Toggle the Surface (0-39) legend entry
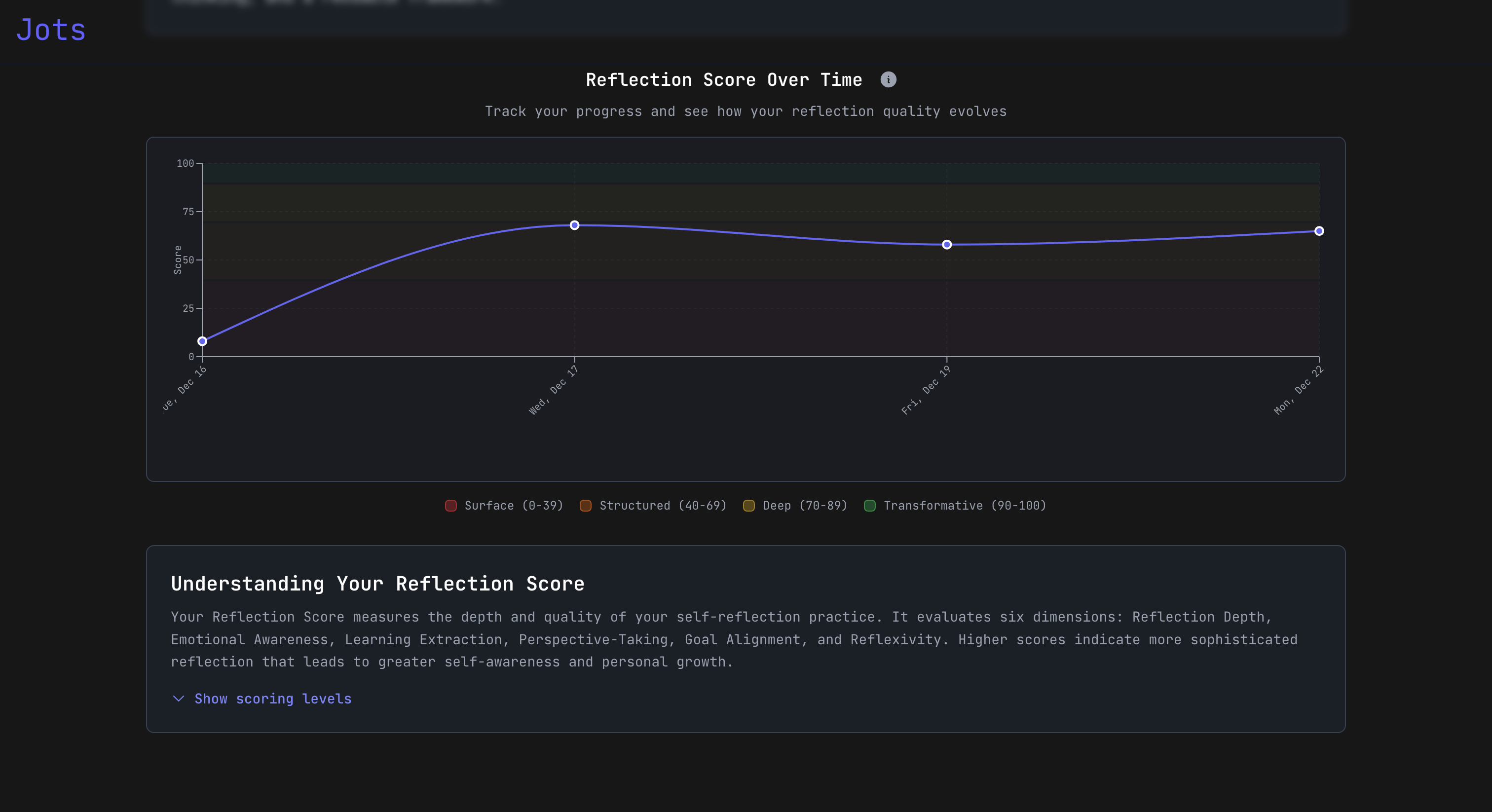This screenshot has height=812, width=1492. 504,506
